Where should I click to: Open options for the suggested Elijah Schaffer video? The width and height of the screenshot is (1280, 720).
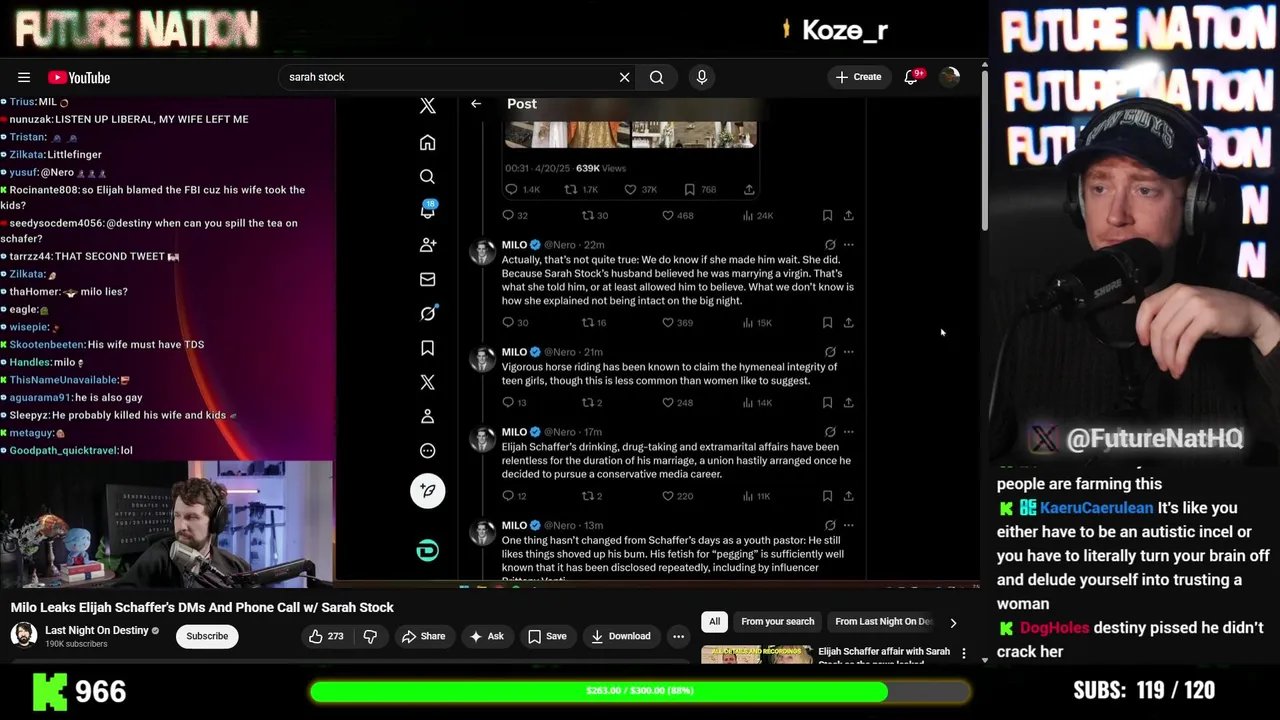coord(964,653)
